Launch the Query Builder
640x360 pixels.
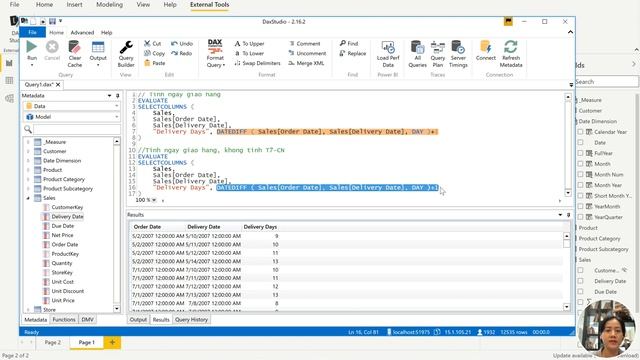click(x=126, y=53)
